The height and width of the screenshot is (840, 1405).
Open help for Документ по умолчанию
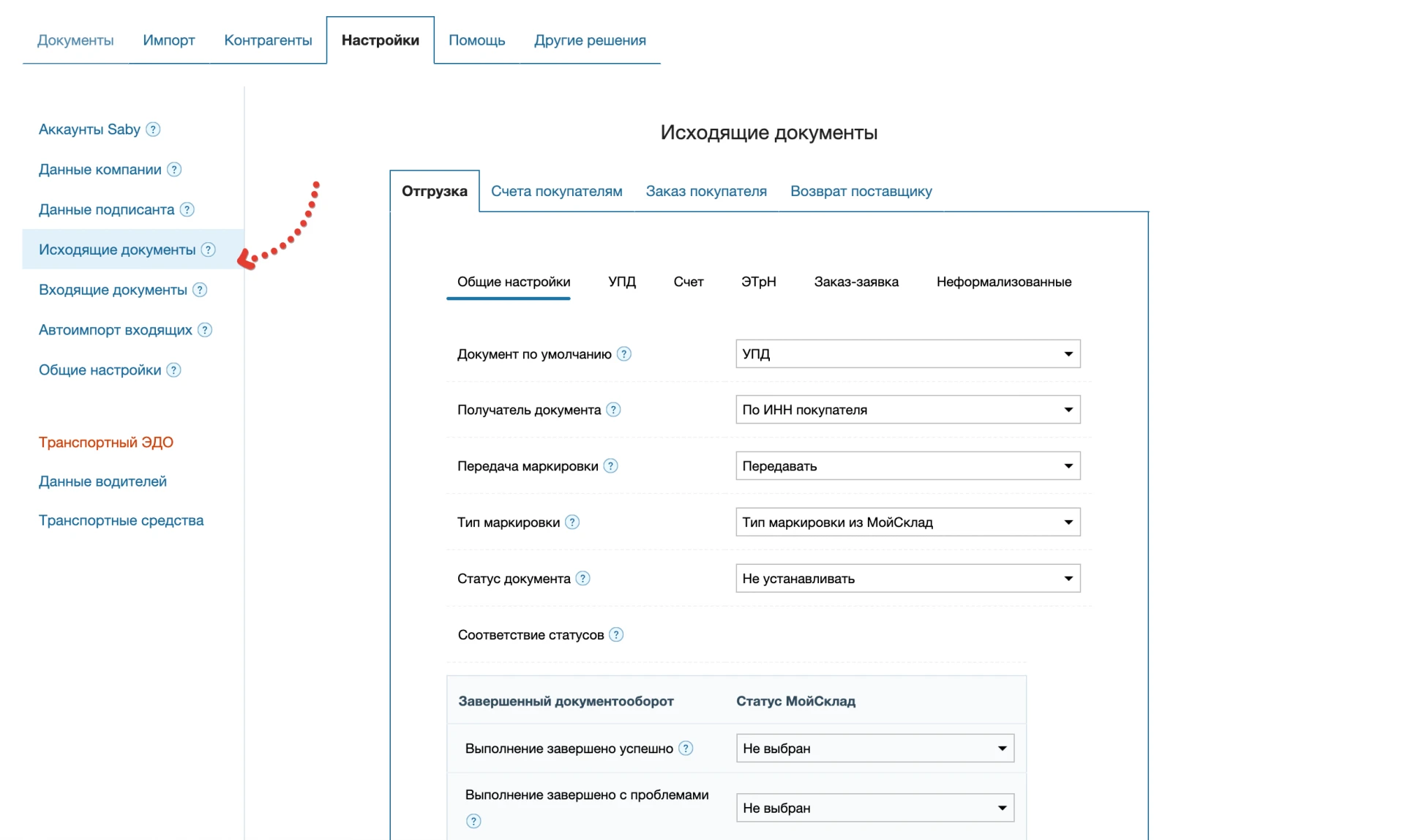point(624,354)
